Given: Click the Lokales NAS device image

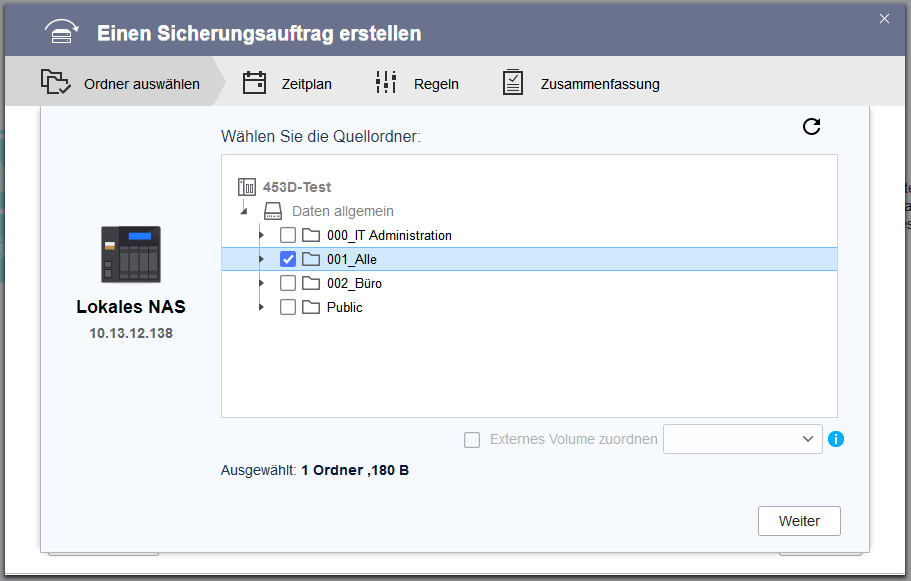Looking at the screenshot, I should point(131,255).
